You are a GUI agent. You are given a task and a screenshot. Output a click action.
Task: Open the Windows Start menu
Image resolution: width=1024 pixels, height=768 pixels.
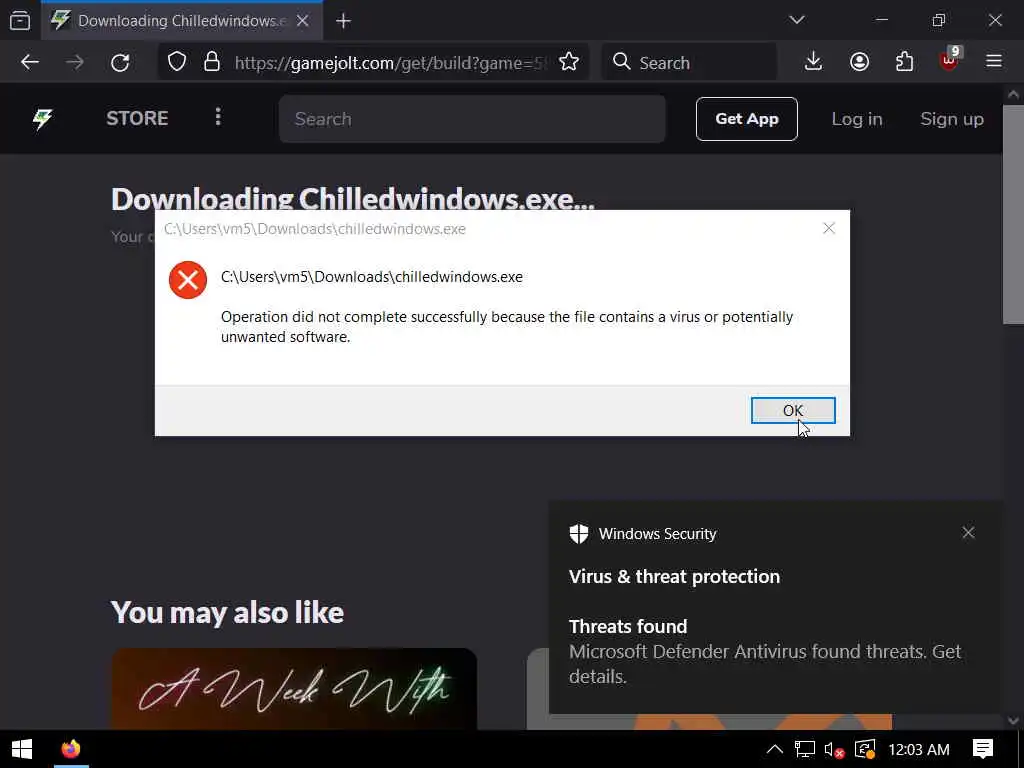coord(22,749)
